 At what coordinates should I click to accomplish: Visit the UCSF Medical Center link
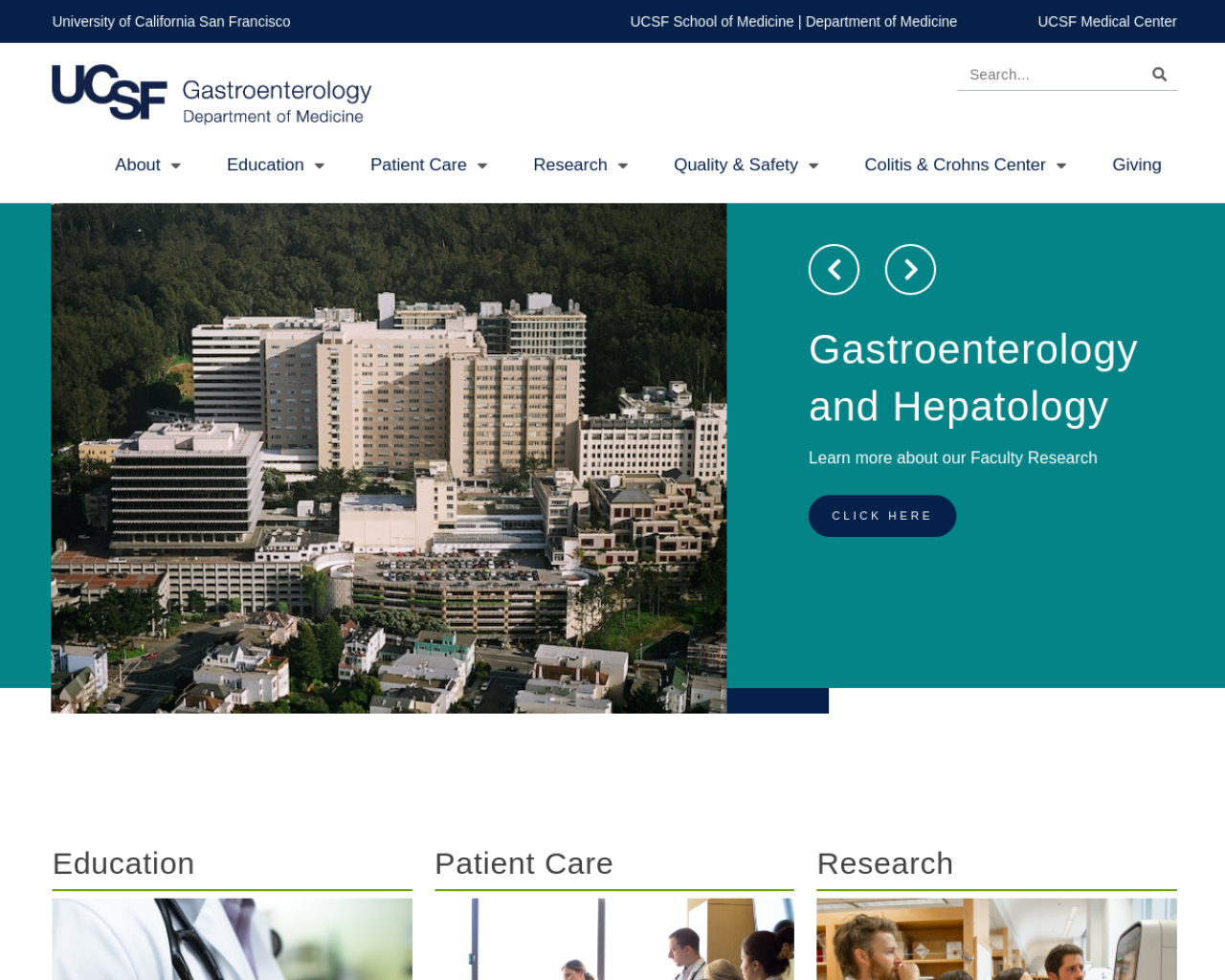pyautogui.click(x=1107, y=21)
